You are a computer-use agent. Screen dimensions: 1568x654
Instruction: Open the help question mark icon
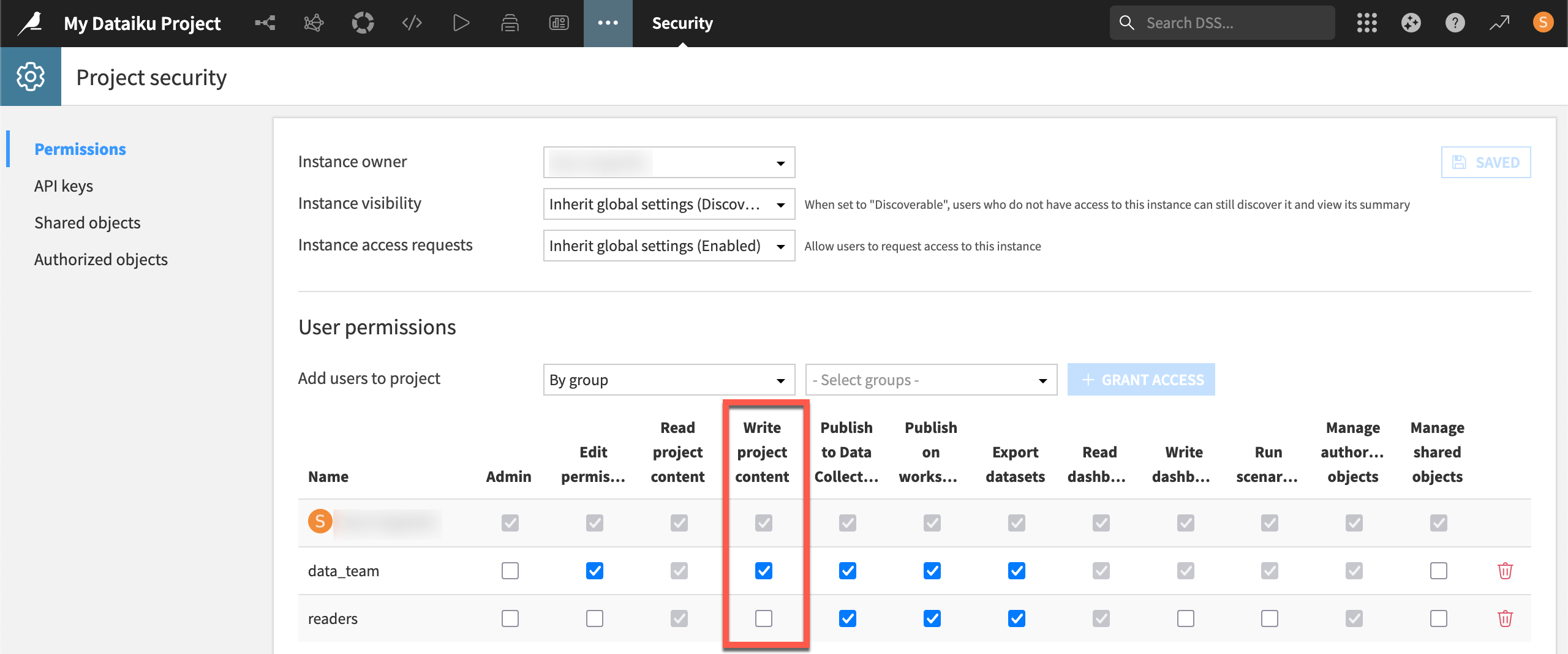(x=1455, y=23)
